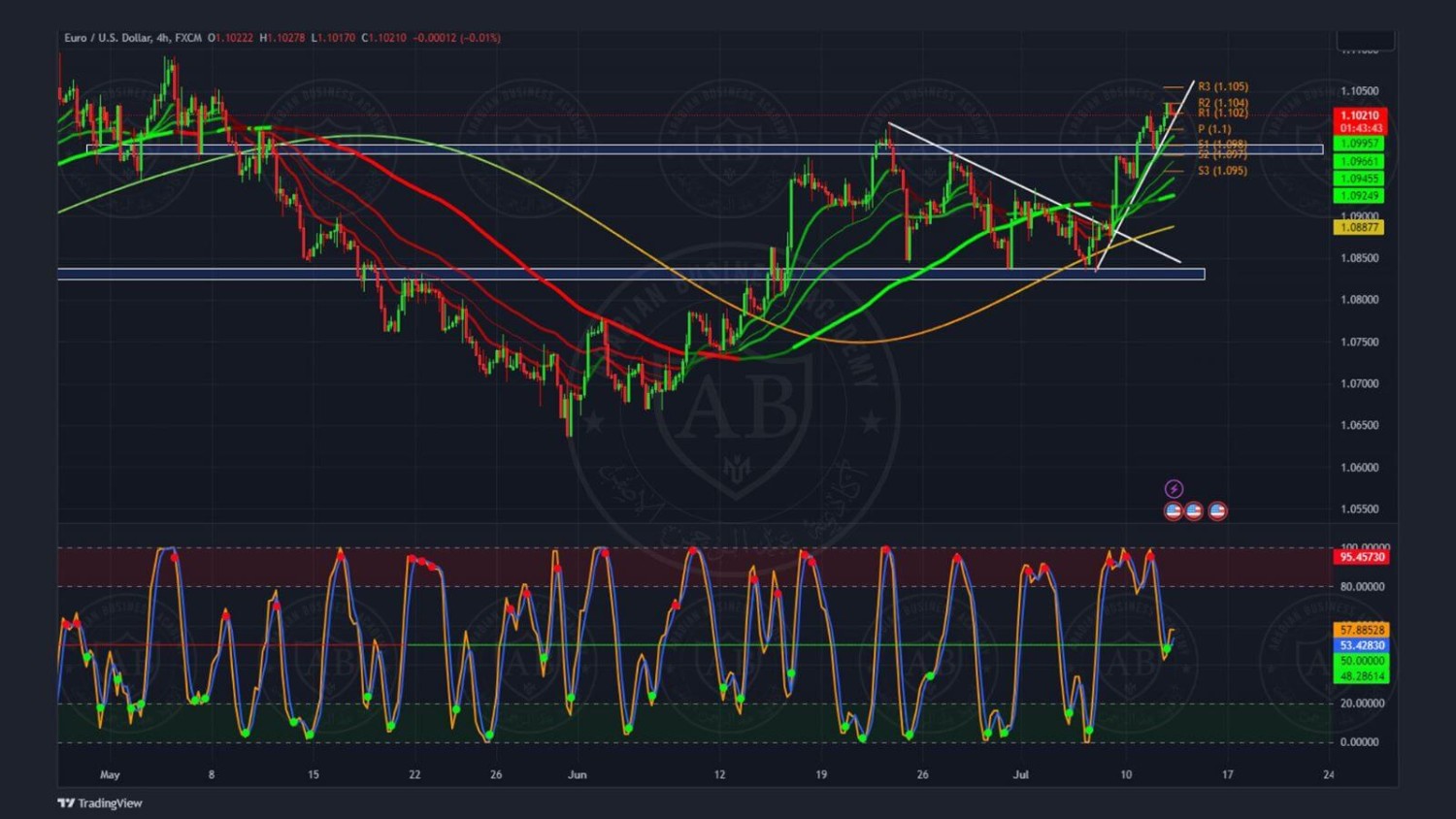Image resolution: width=1456 pixels, height=819 pixels.
Task: Click the 24 date label on time axis
Action: click(x=1329, y=774)
